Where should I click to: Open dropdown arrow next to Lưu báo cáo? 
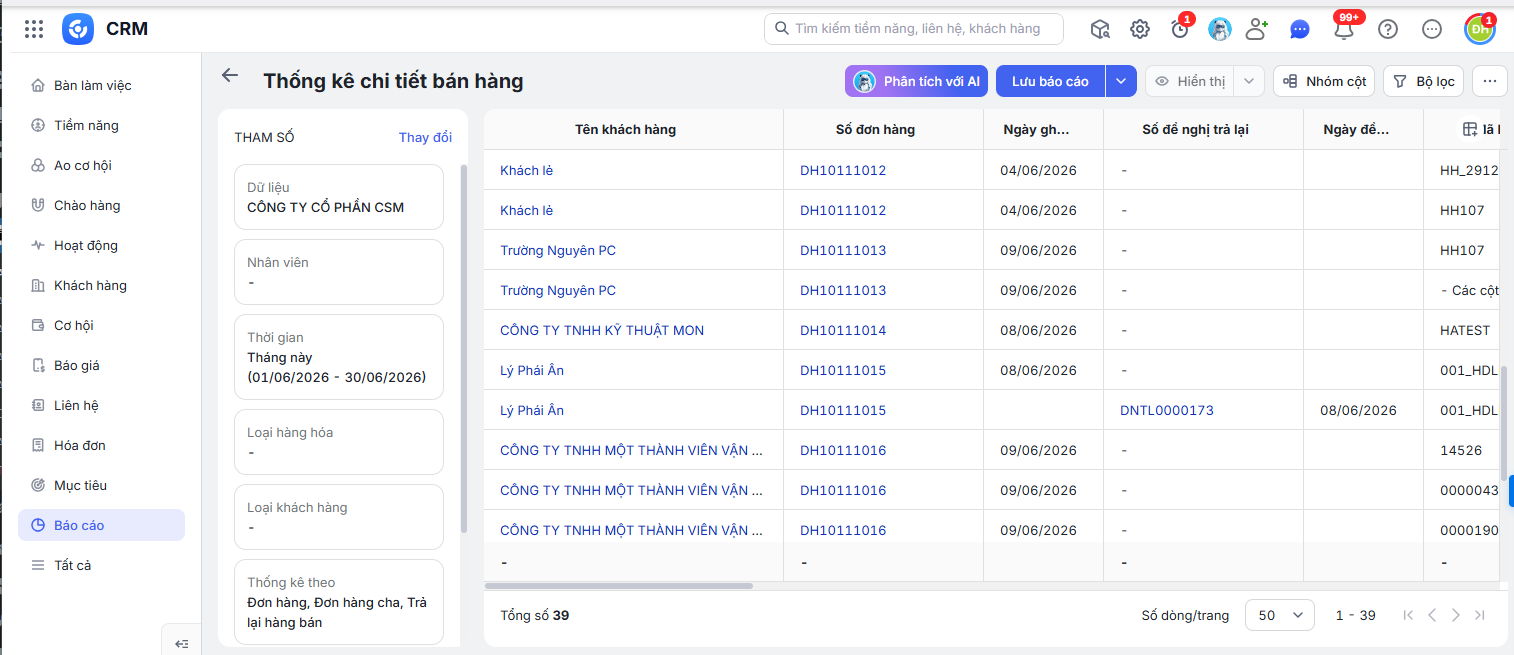1121,81
